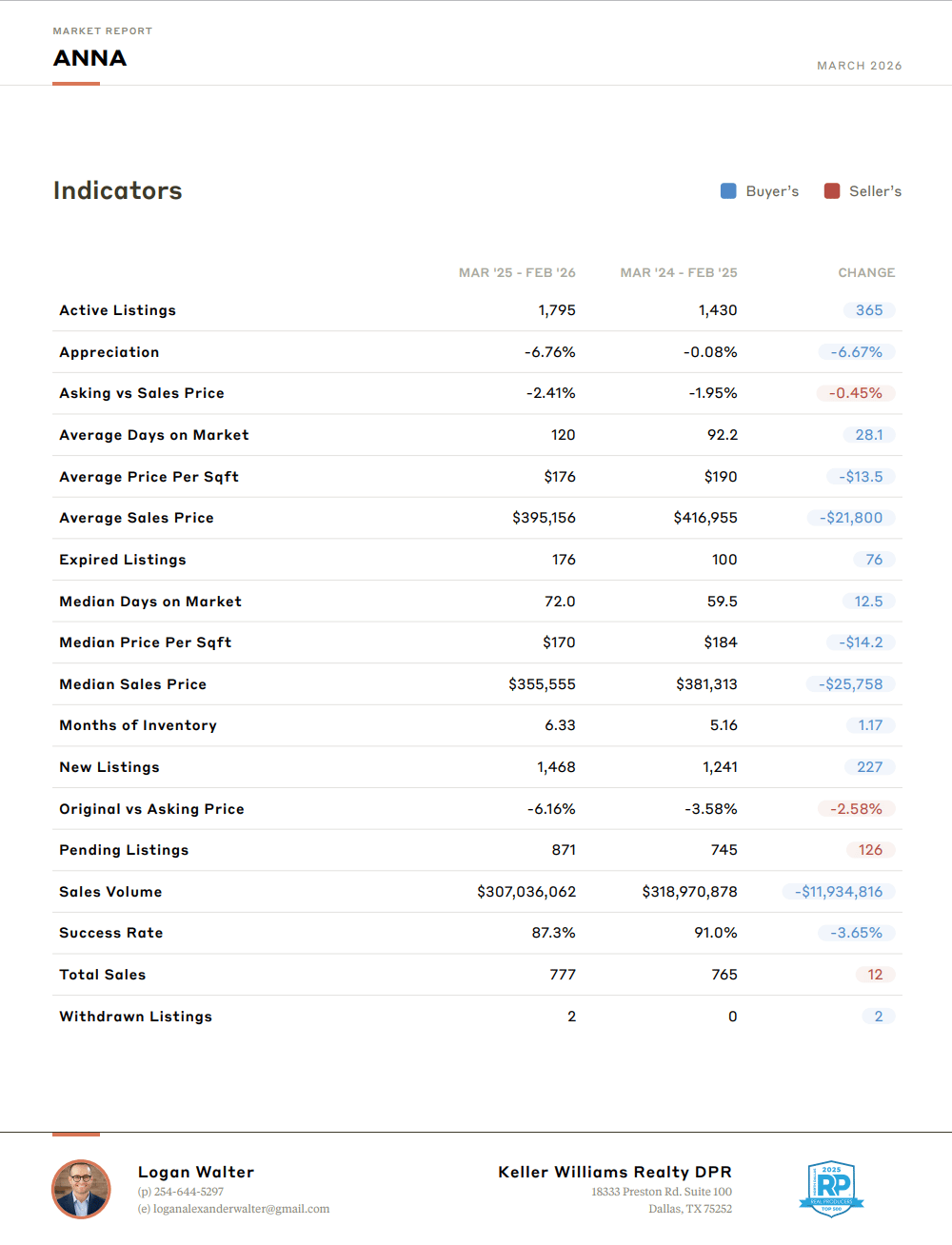The height and width of the screenshot is (1245, 952).
Task: Select the Months of Inventory row label
Action: point(138,725)
